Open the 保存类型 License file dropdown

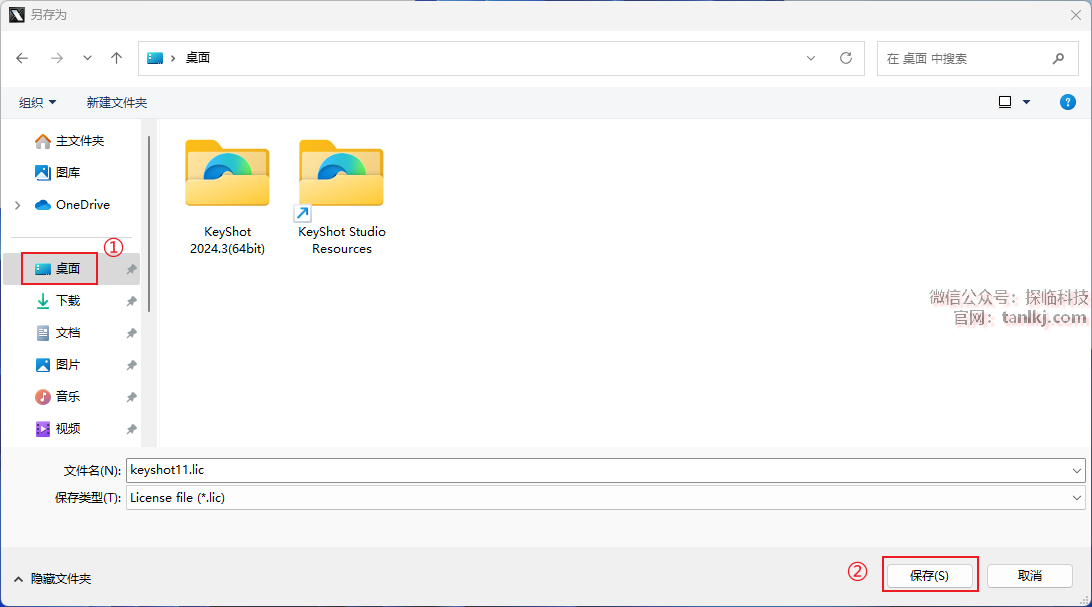(x=605, y=498)
